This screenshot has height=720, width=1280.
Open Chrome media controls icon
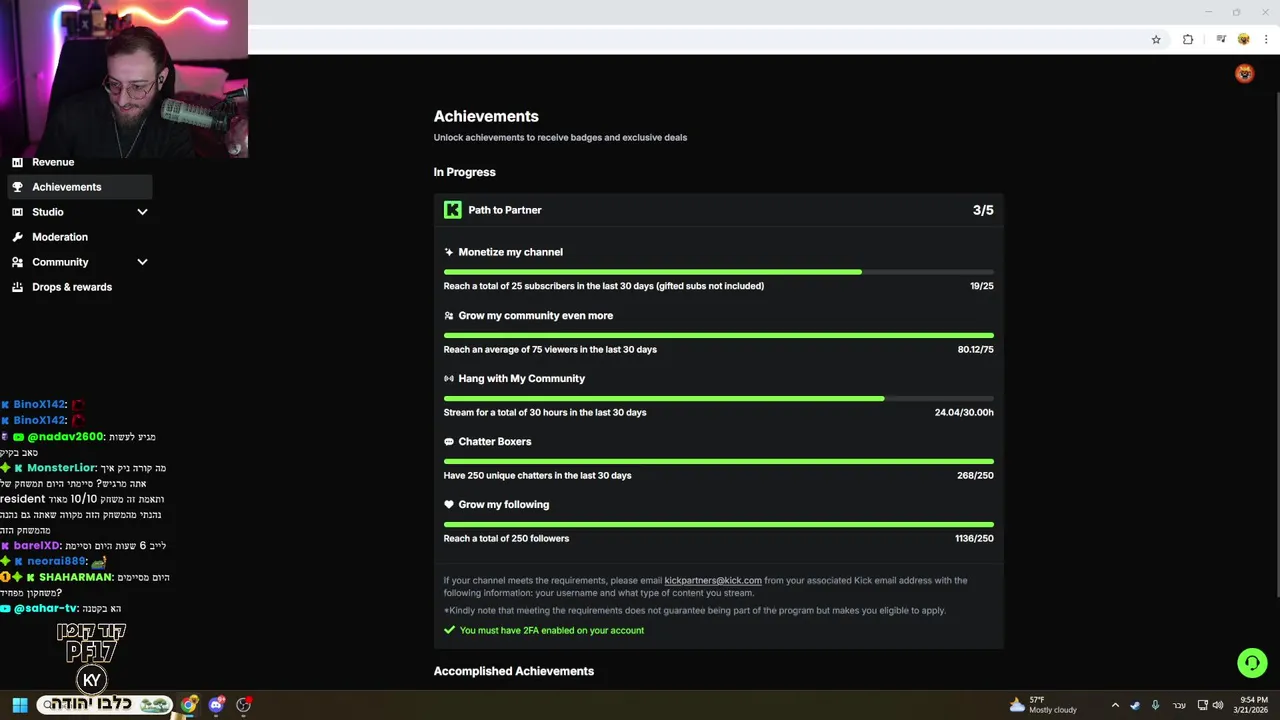(x=1221, y=40)
